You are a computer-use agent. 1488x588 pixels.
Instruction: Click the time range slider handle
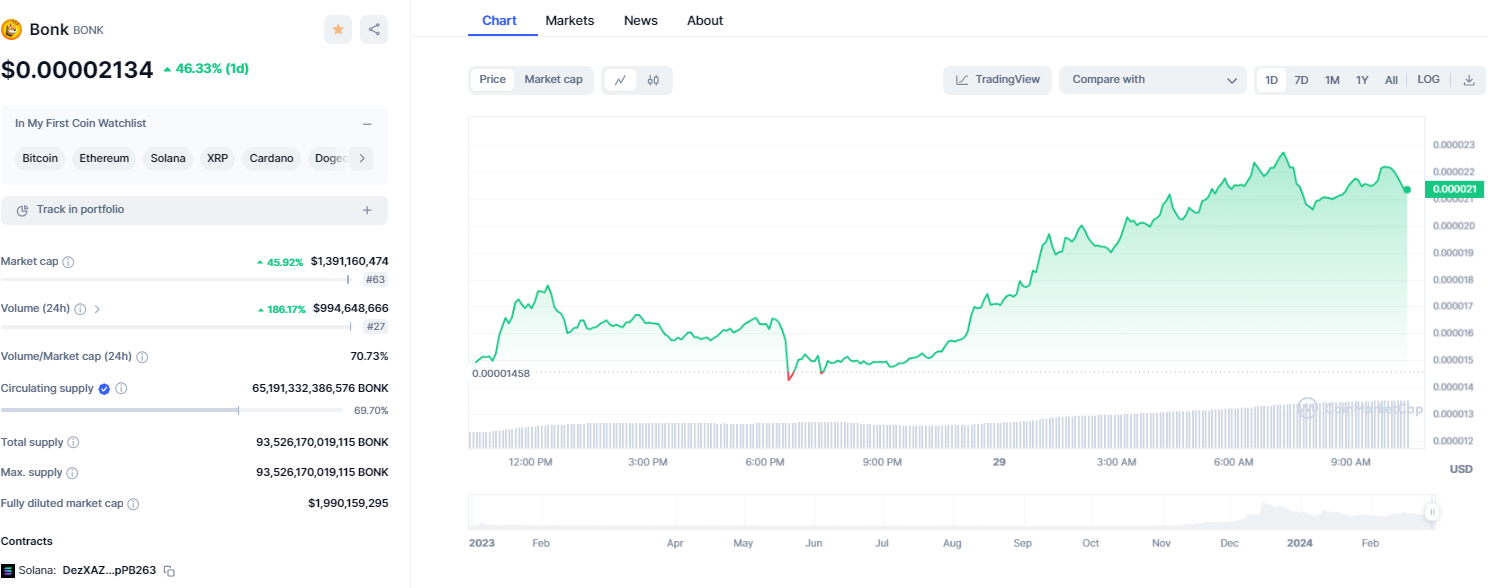(1432, 512)
